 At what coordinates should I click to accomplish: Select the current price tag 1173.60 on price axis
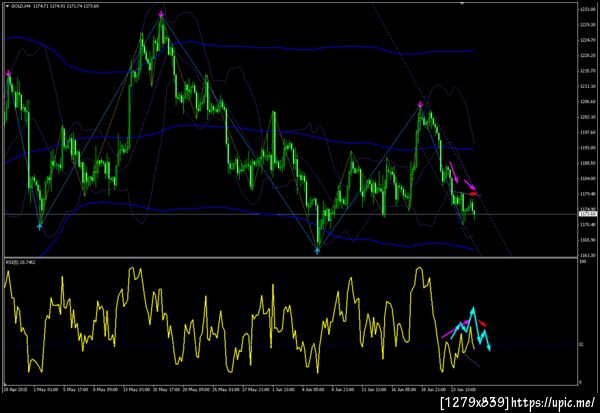tap(588, 214)
